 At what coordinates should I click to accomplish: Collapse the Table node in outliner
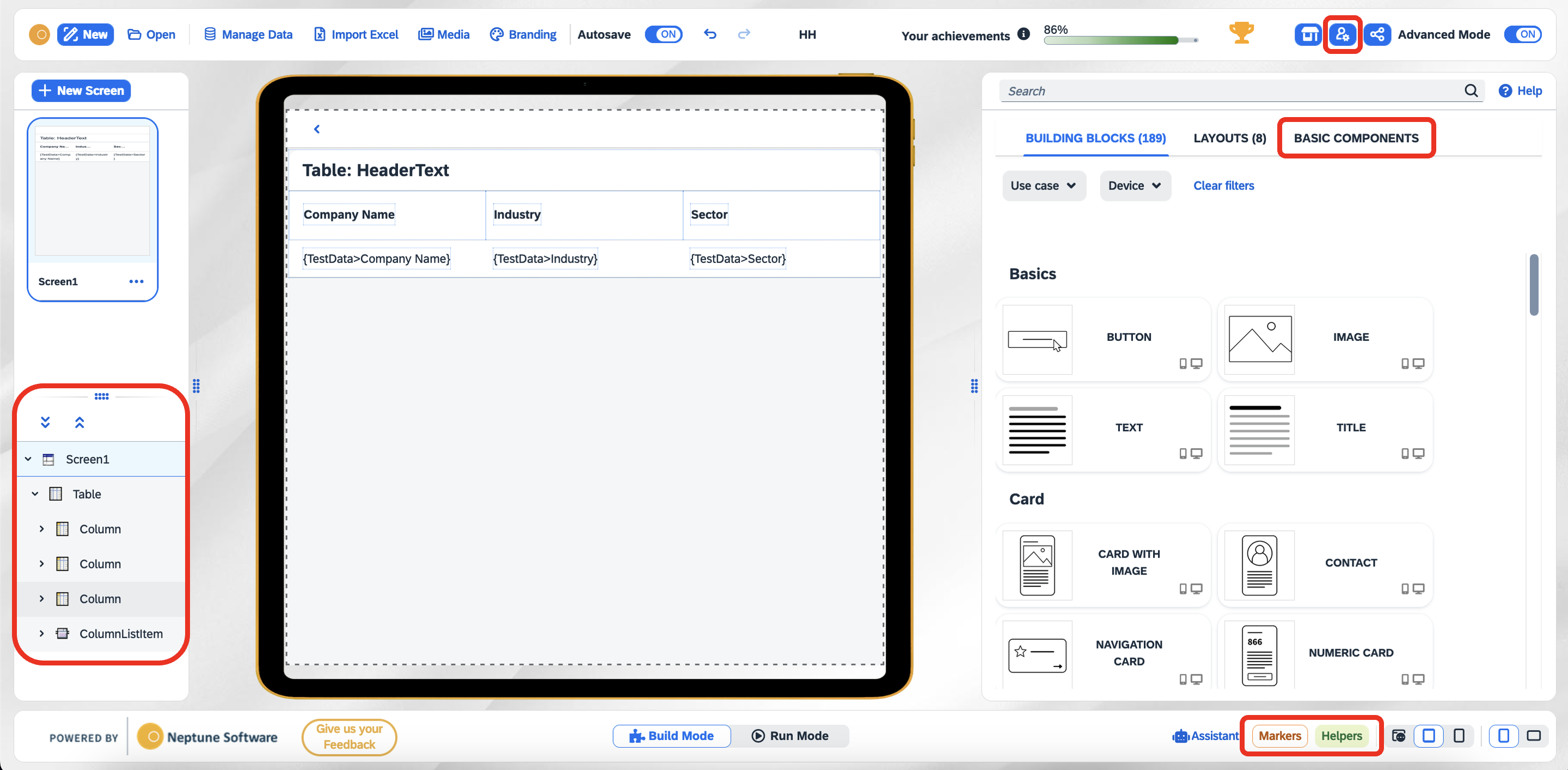[35, 493]
